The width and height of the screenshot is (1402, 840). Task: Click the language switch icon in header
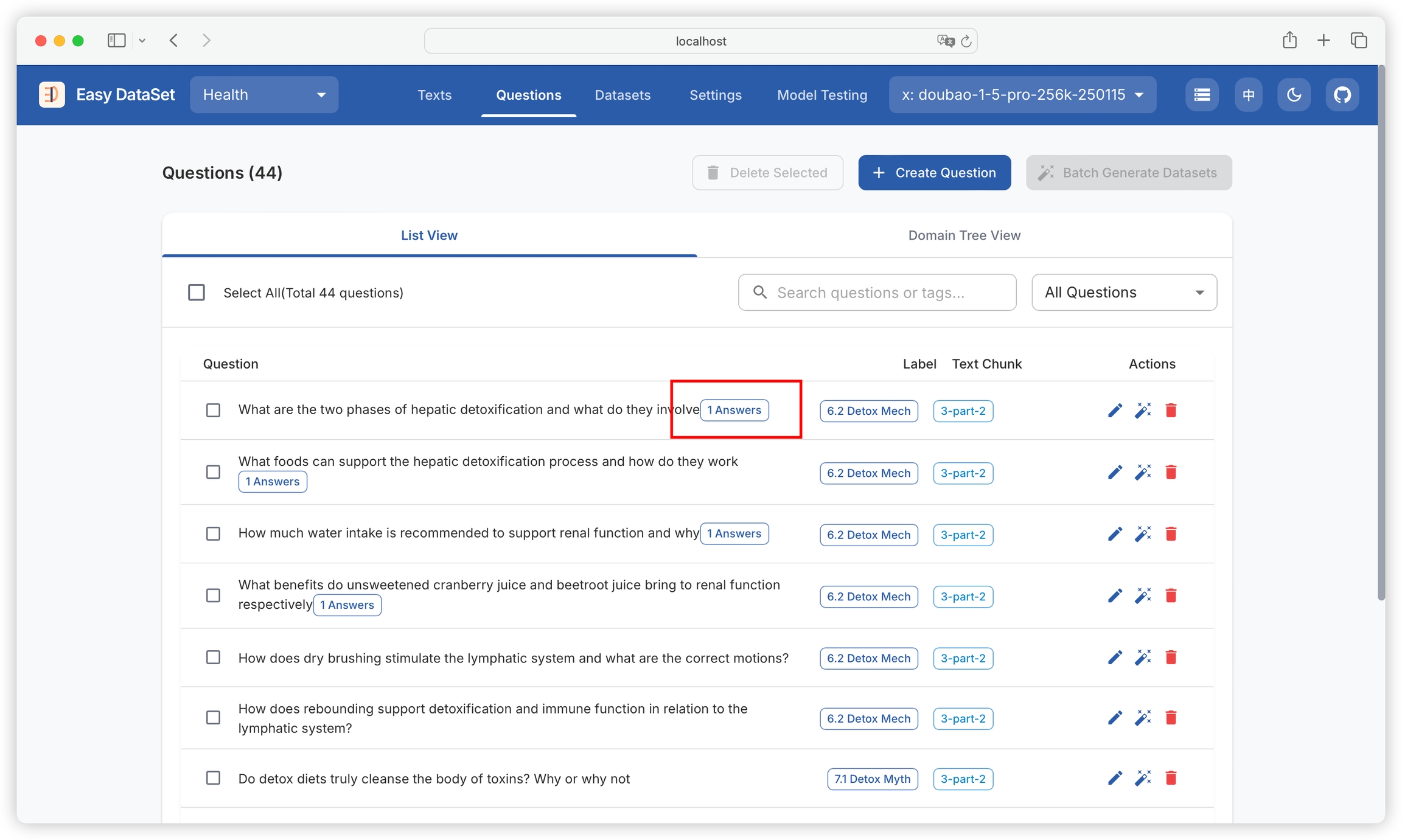point(1248,95)
